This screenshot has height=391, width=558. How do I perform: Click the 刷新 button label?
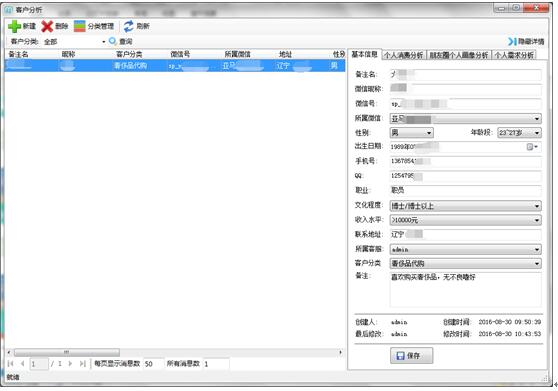pos(143,26)
